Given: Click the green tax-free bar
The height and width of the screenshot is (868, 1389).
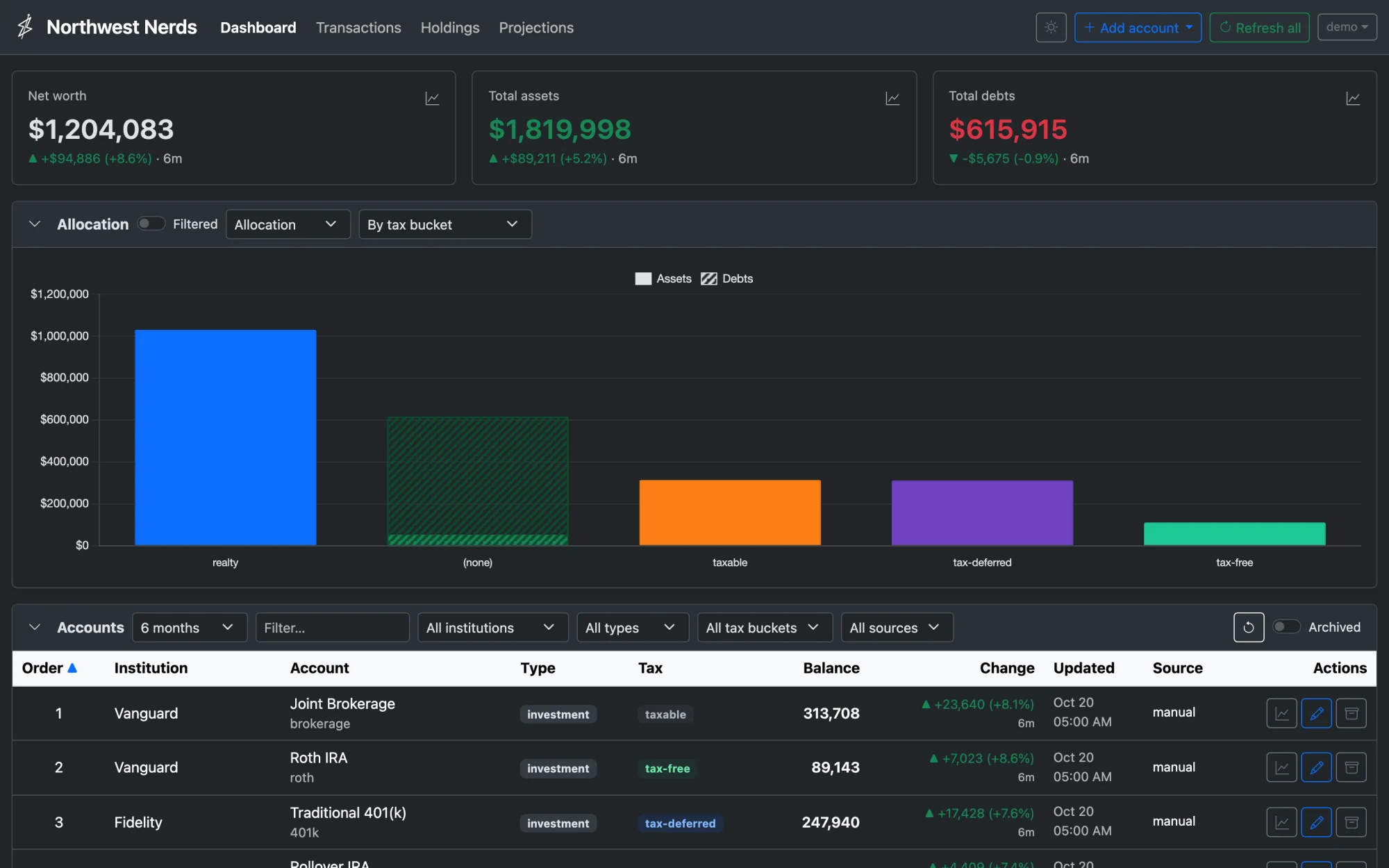Looking at the screenshot, I should click(1234, 534).
